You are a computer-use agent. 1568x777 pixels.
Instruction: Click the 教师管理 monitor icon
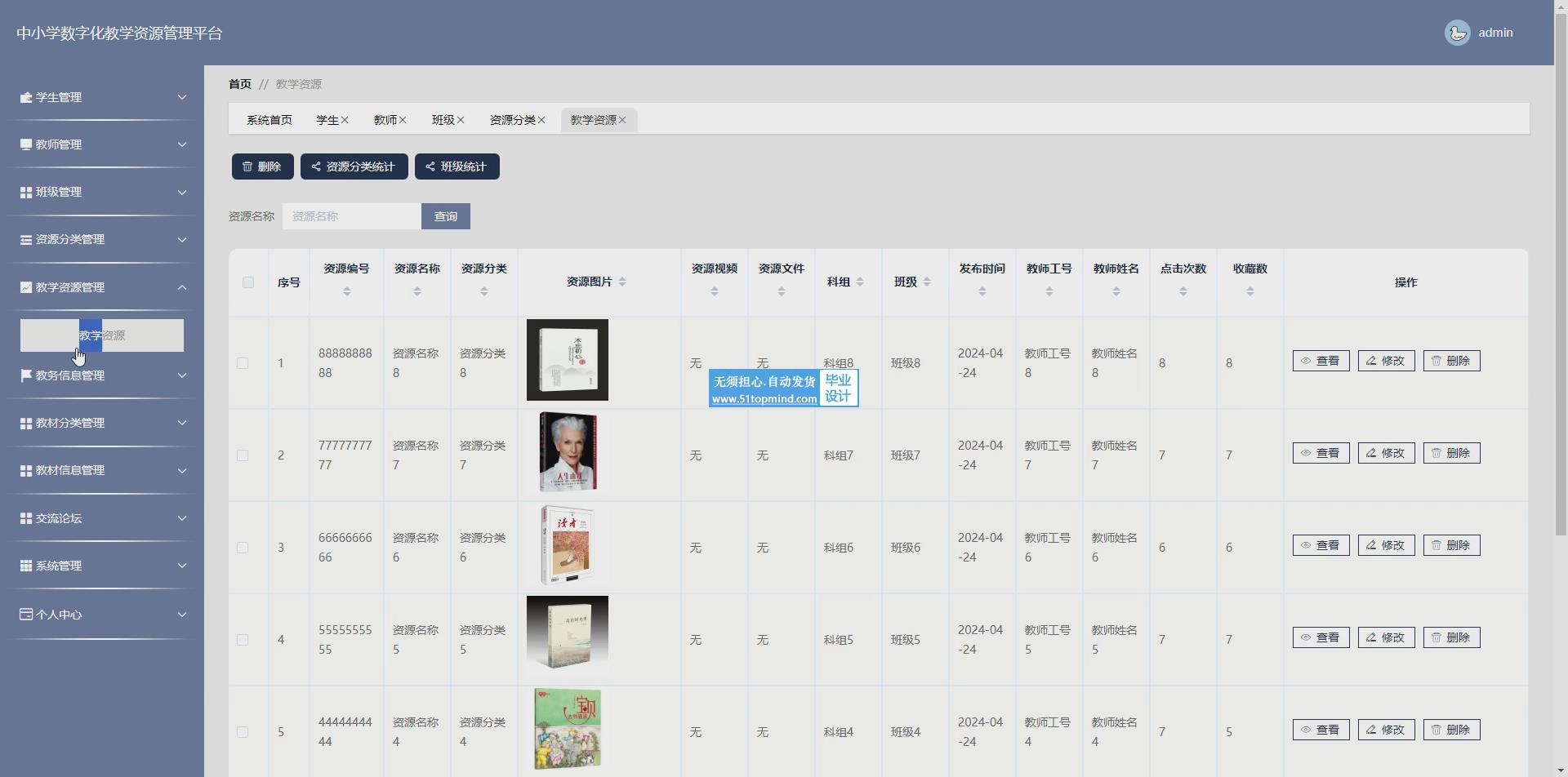[x=26, y=144]
